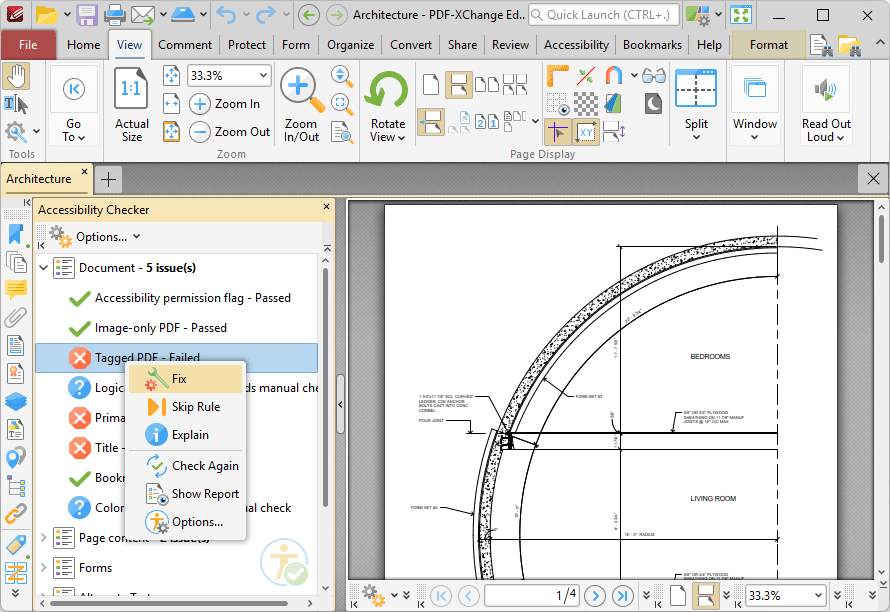Image resolution: width=890 pixels, height=612 pixels.
Task: Click the Fit Width icon in Zoom group
Action: tap(171, 104)
